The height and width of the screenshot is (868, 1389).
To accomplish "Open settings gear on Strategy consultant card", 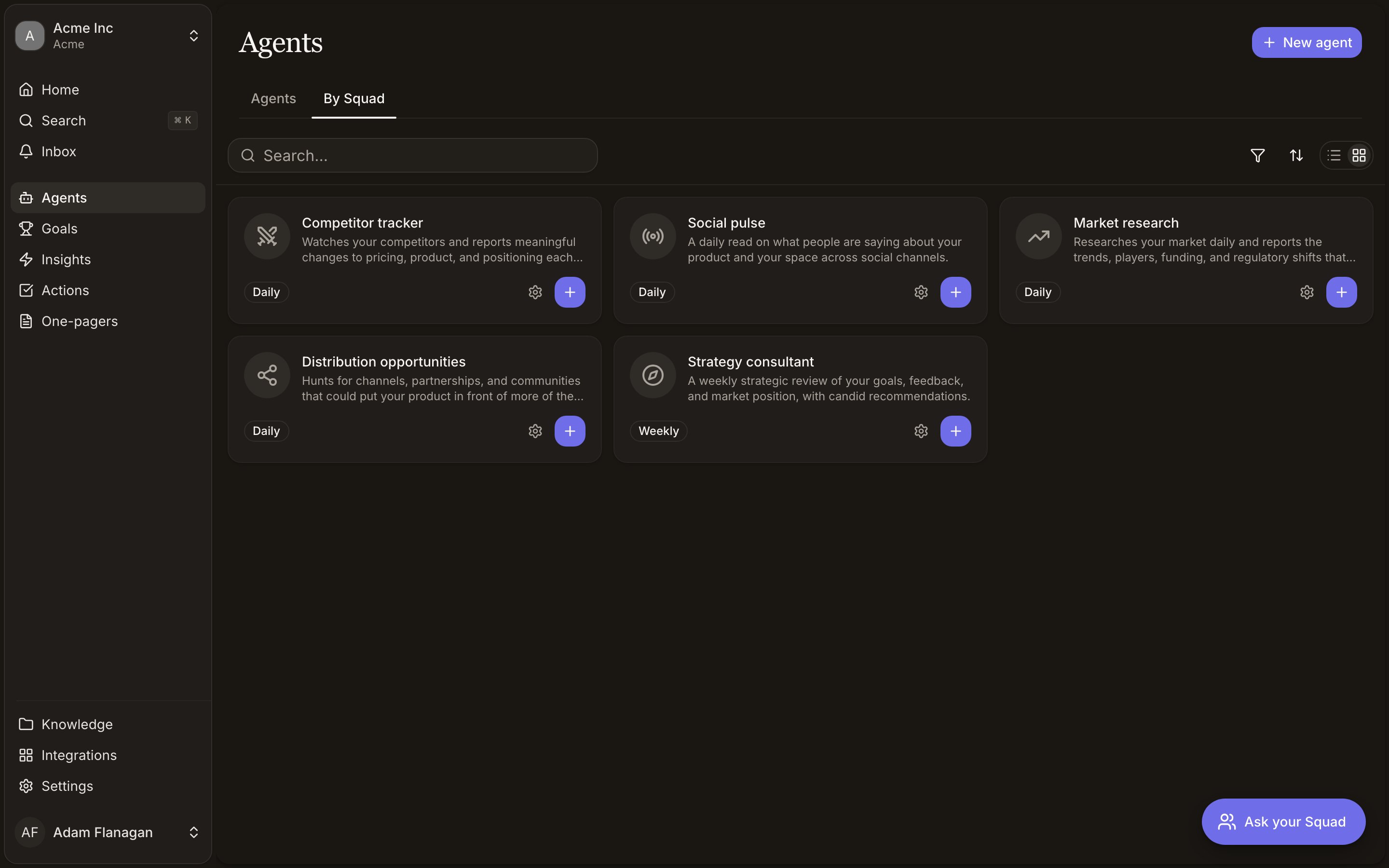I will pos(921,431).
